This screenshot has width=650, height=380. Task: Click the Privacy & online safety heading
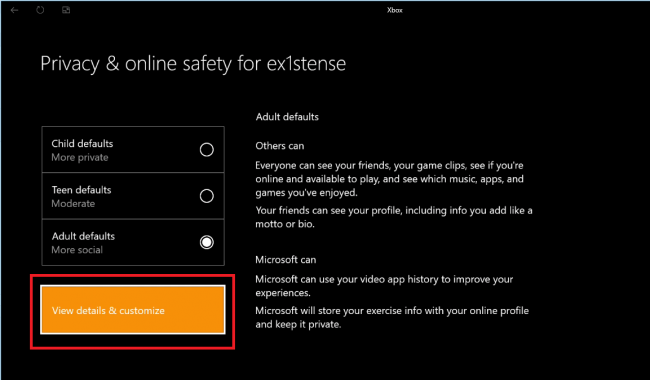[x=193, y=64]
